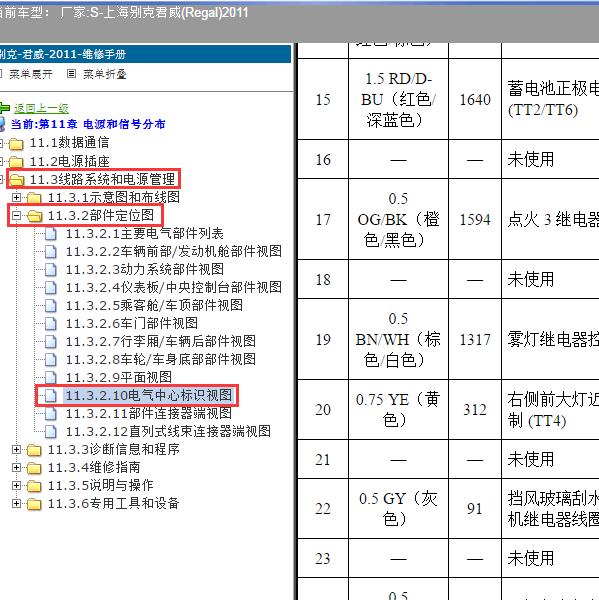Open folder 11.2电源插座

point(70,161)
